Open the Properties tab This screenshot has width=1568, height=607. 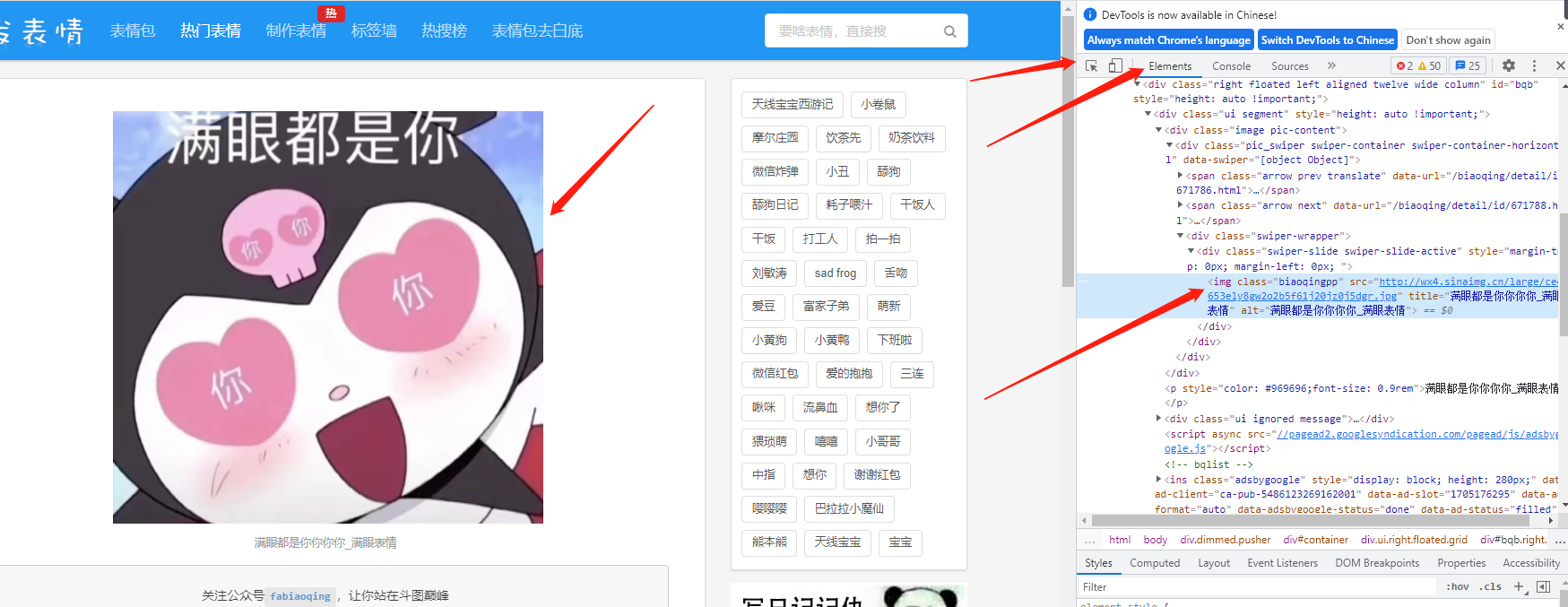[x=1461, y=563]
